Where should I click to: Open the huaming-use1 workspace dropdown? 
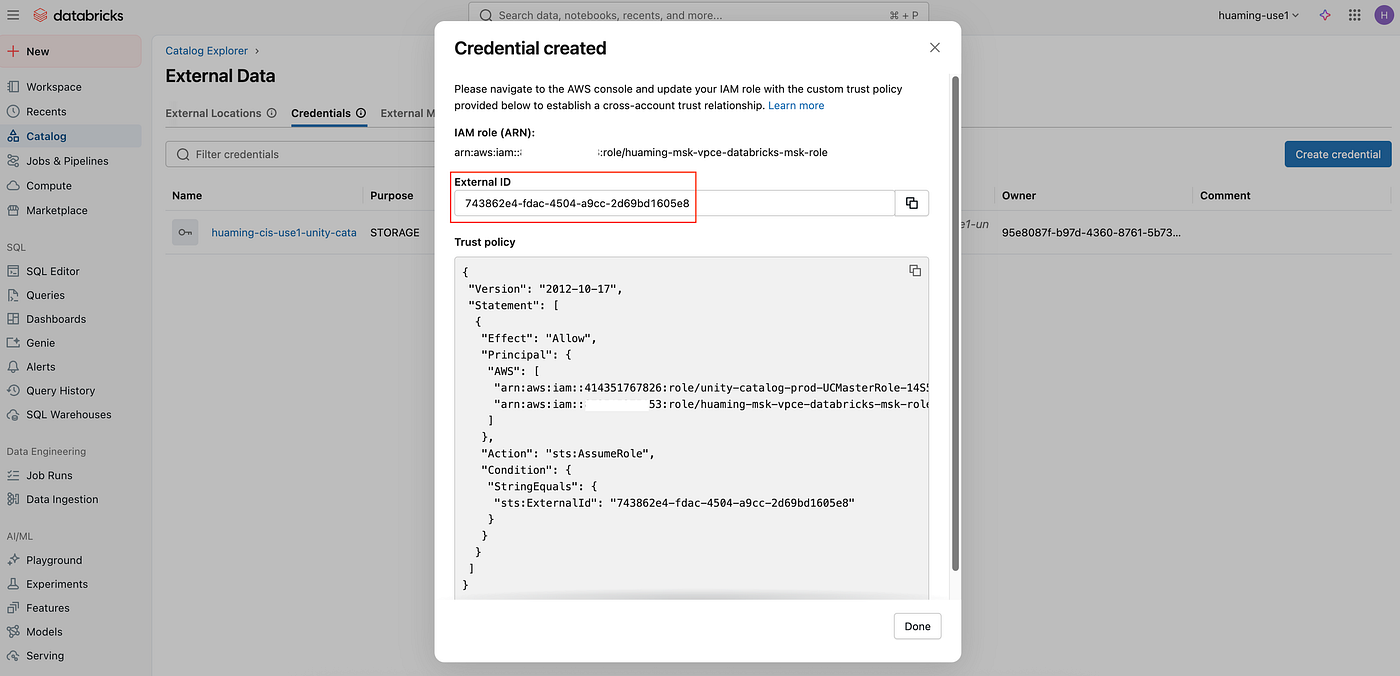point(1258,15)
